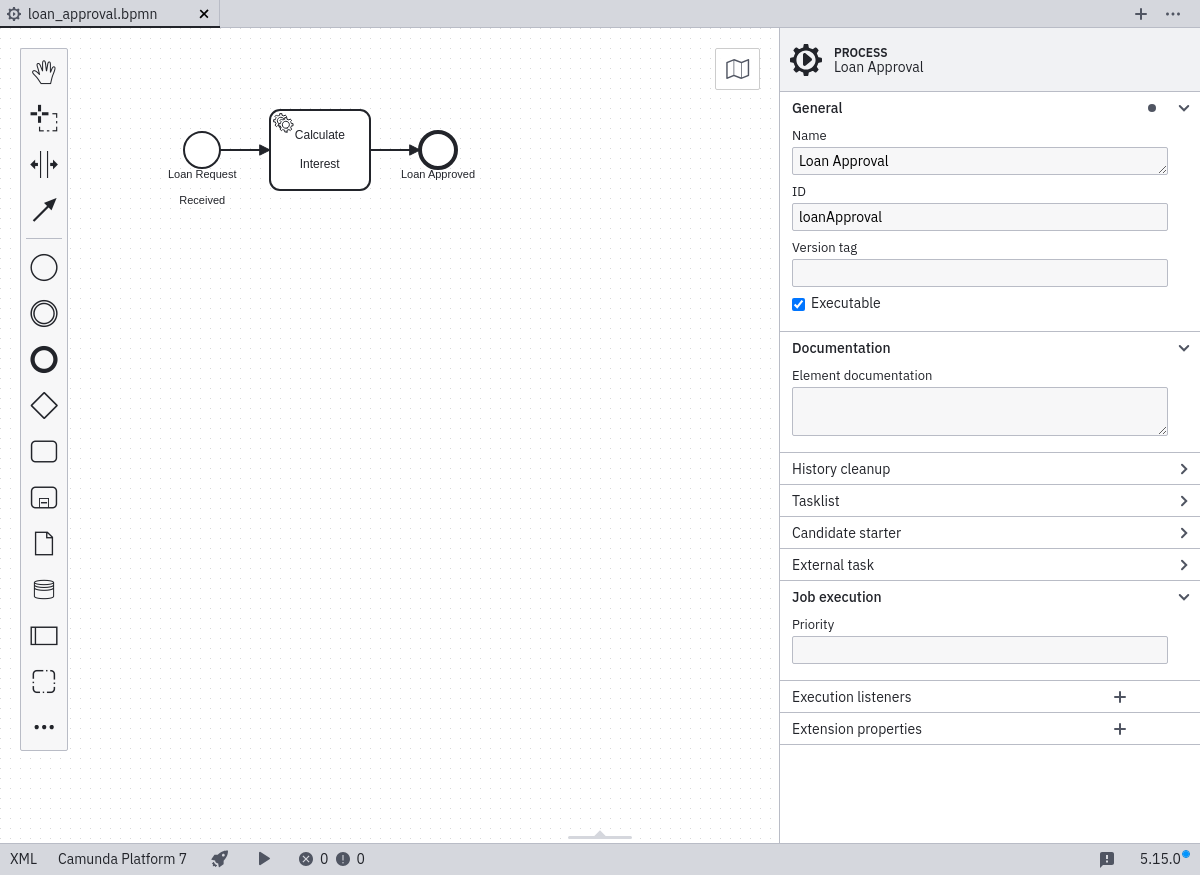Toggle the minimap map icon
Screen dimensions: 1200x875
pos(737,69)
